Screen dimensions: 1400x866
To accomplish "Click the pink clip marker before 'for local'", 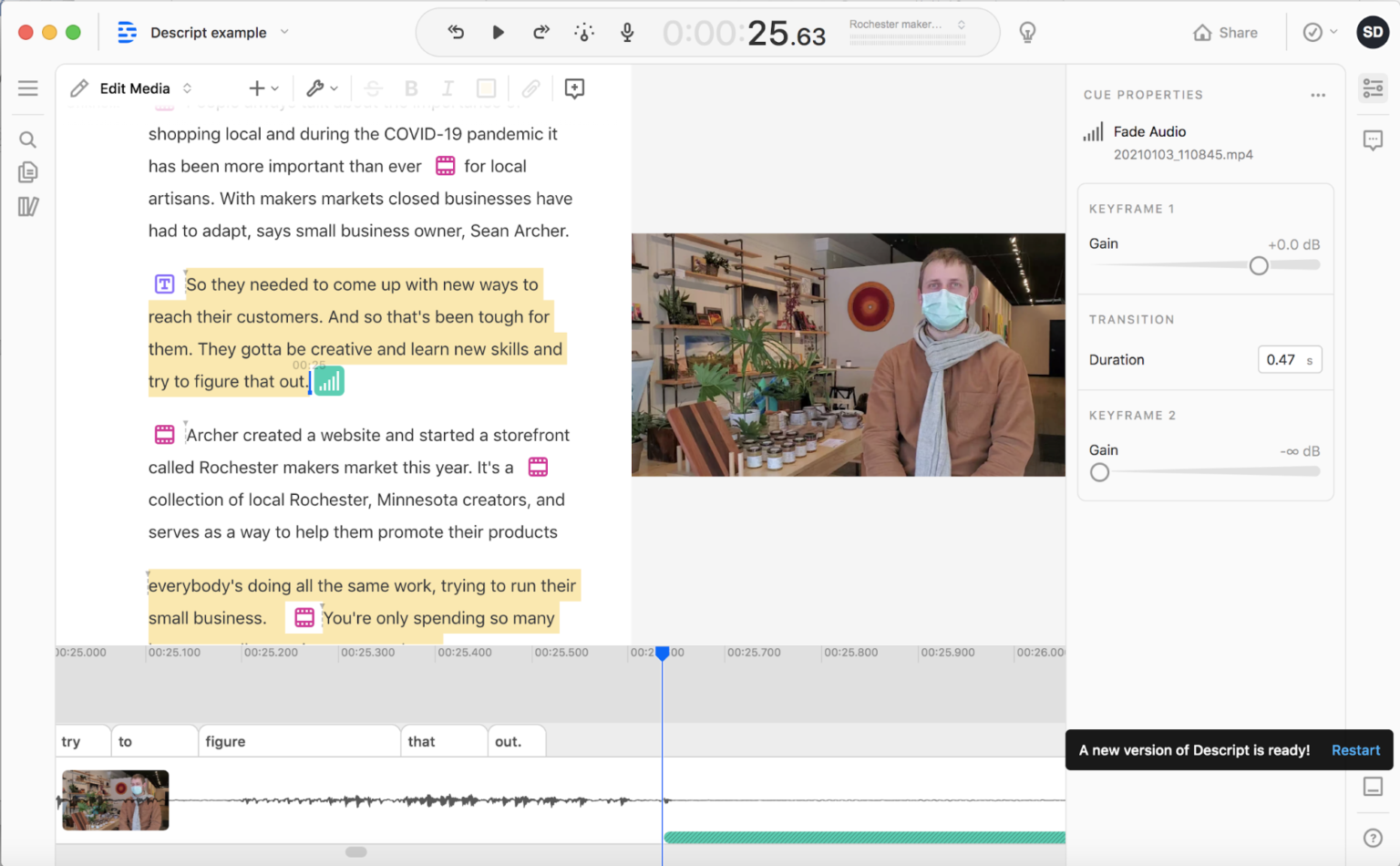I will (445, 166).
